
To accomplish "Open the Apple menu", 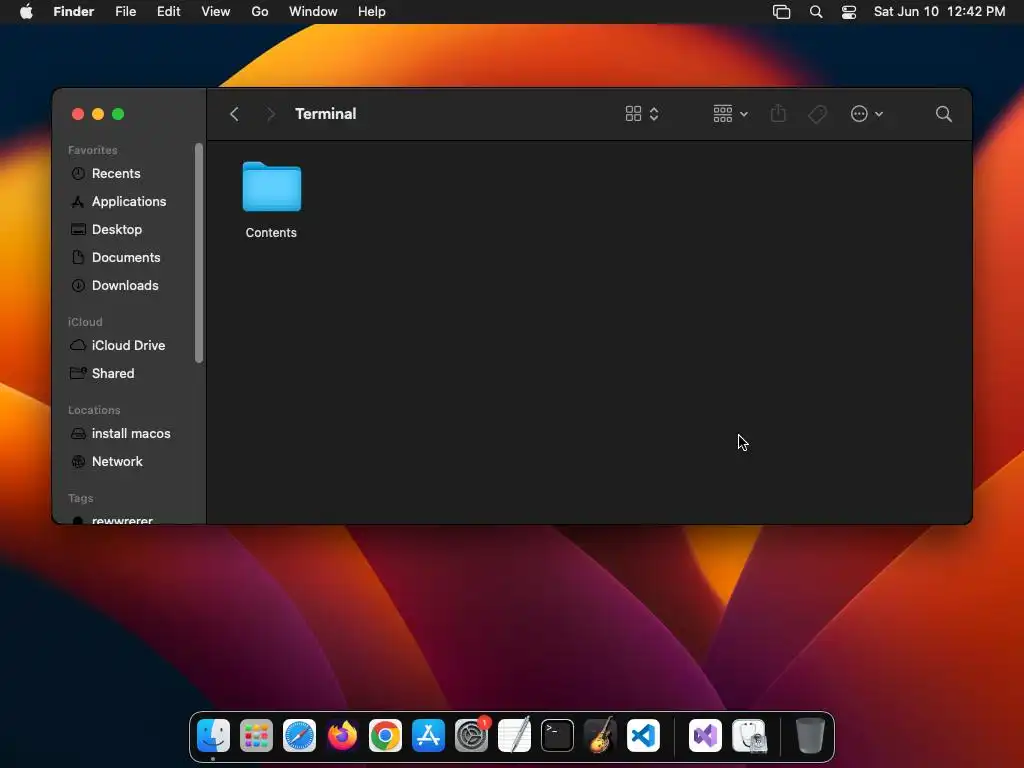I will coord(26,12).
